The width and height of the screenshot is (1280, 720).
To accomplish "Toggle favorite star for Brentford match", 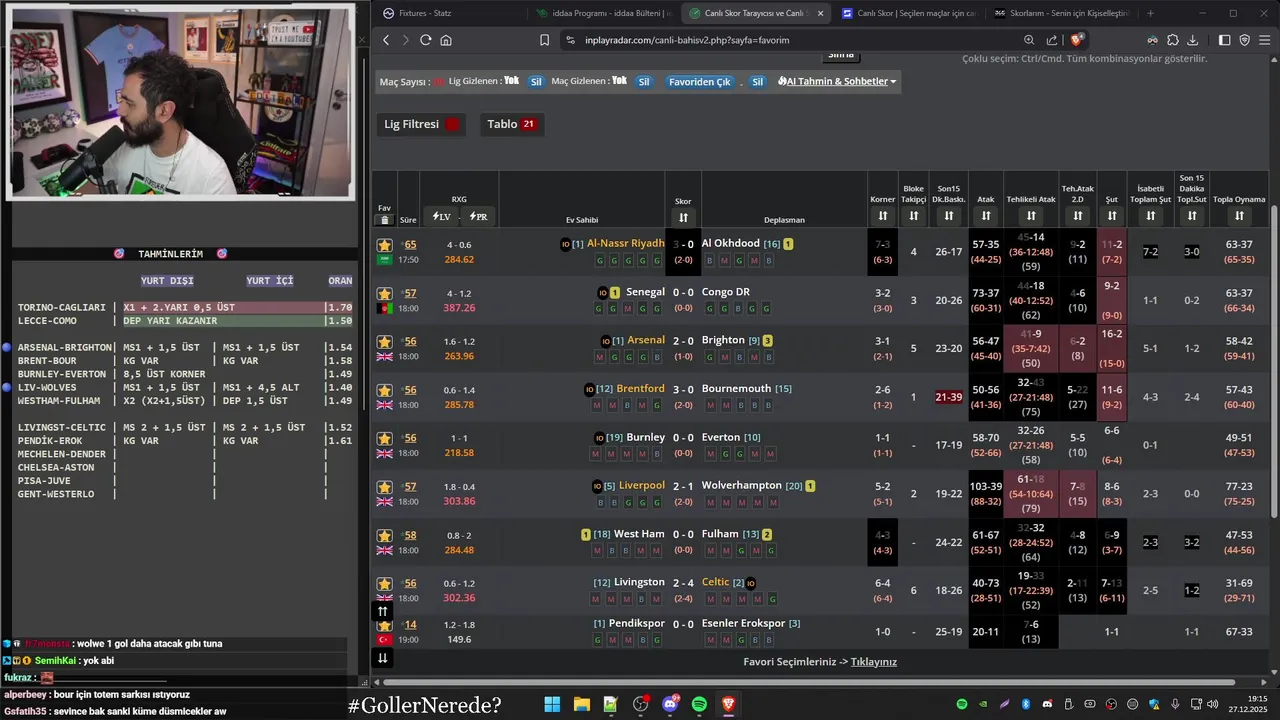I will click(x=384, y=390).
